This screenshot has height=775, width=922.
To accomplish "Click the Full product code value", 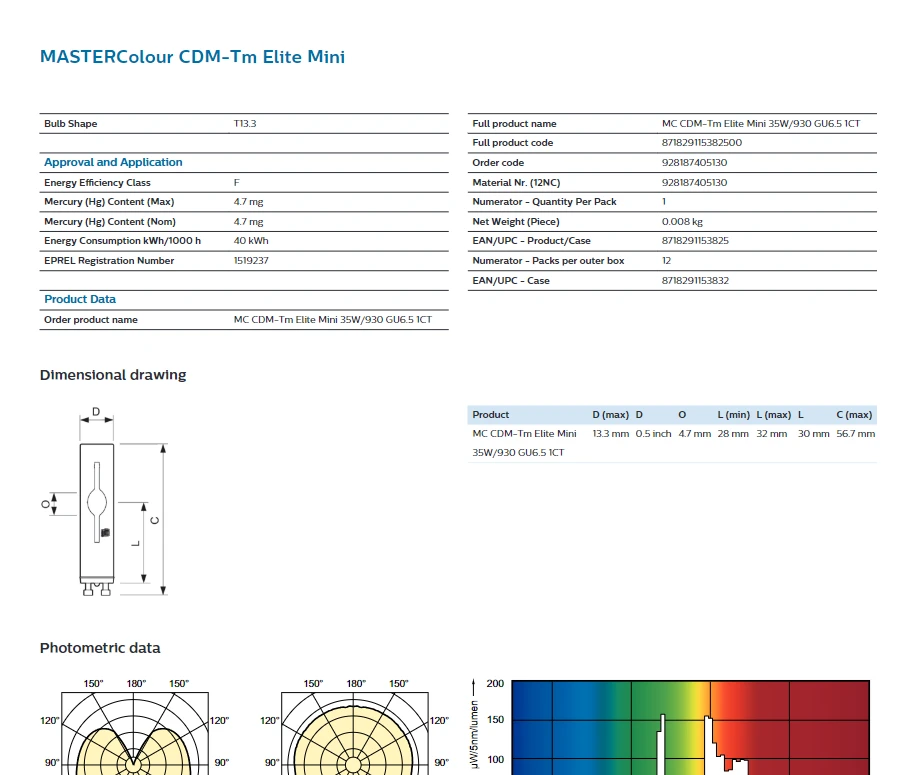I will (702, 143).
